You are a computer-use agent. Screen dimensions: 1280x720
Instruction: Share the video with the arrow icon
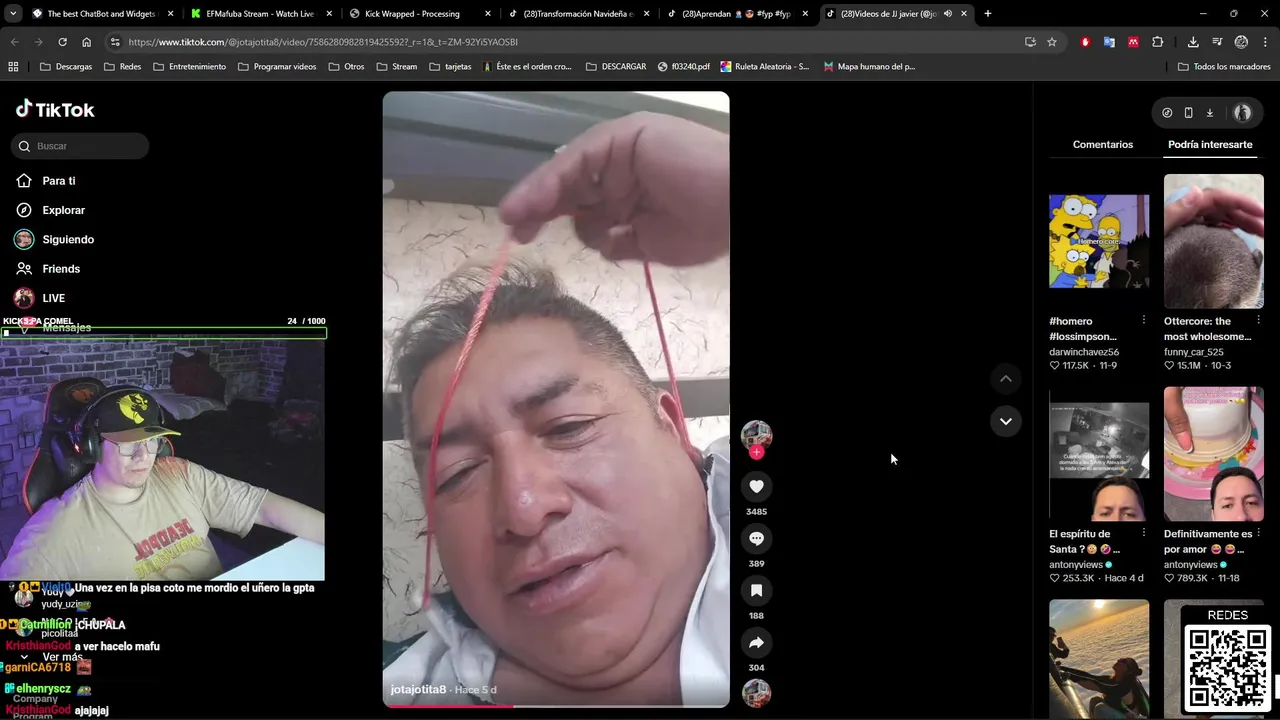(756, 643)
